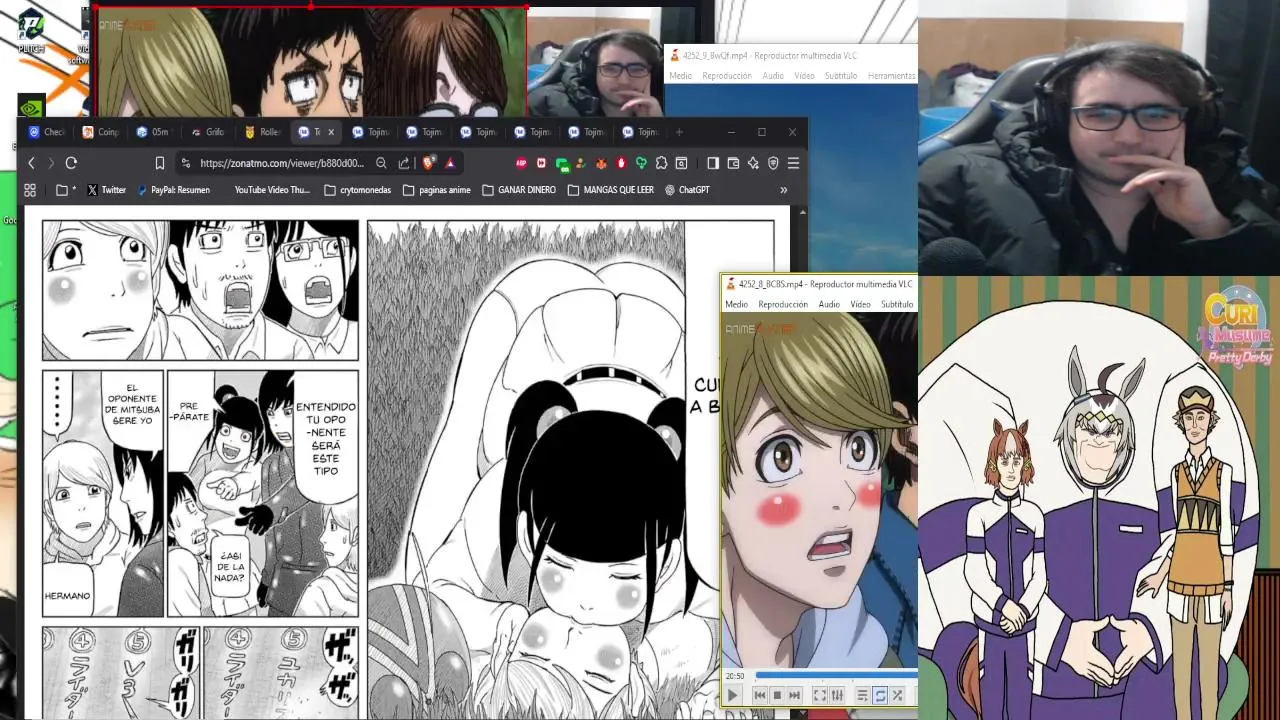The width and height of the screenshot is (1280, 720).
Task: Open Subtítulo menu in 4252_8 VLC window
Action: click(x=897, y=304)
